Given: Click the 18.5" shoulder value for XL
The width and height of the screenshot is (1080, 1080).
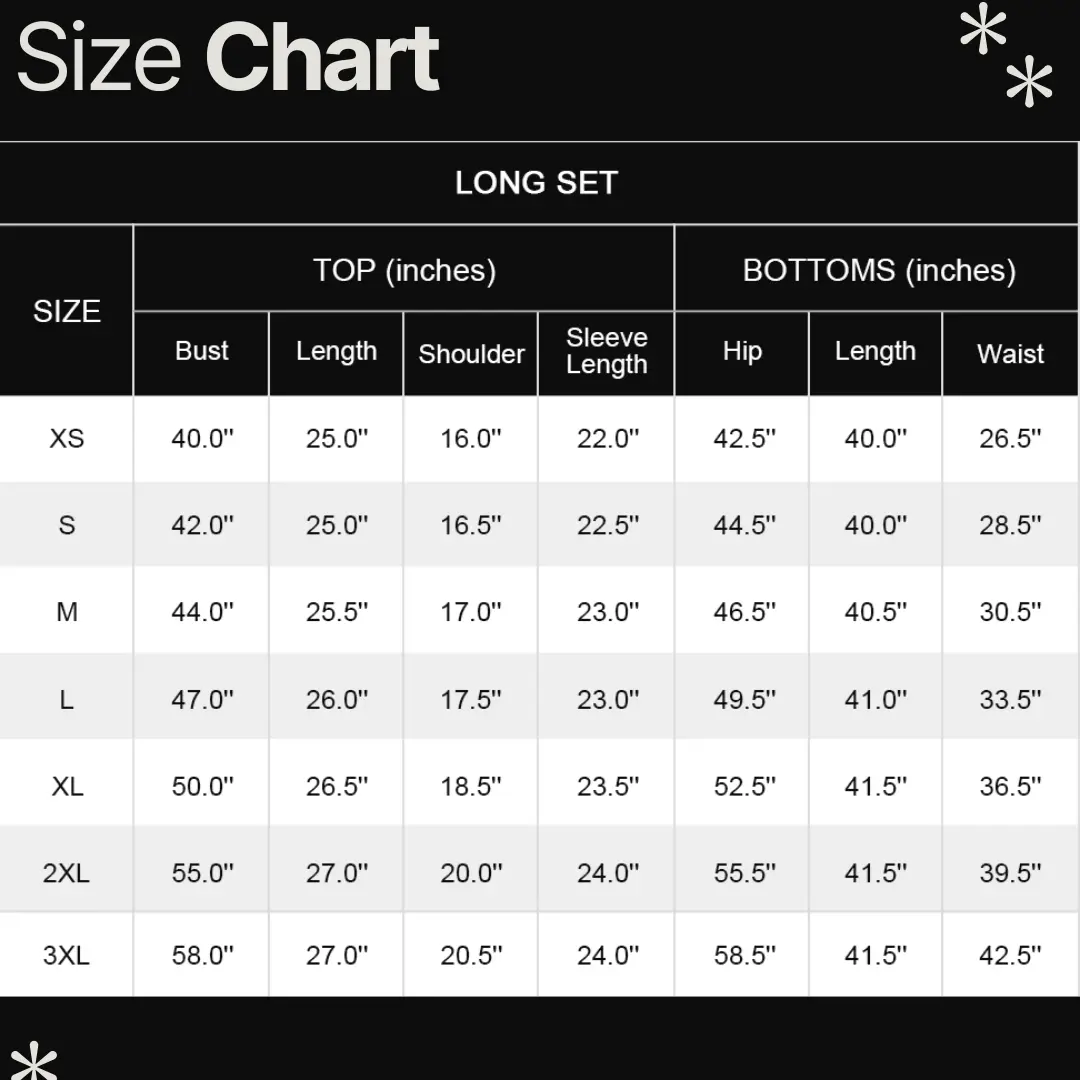Looking at the screenshot, I should (471, 786).
